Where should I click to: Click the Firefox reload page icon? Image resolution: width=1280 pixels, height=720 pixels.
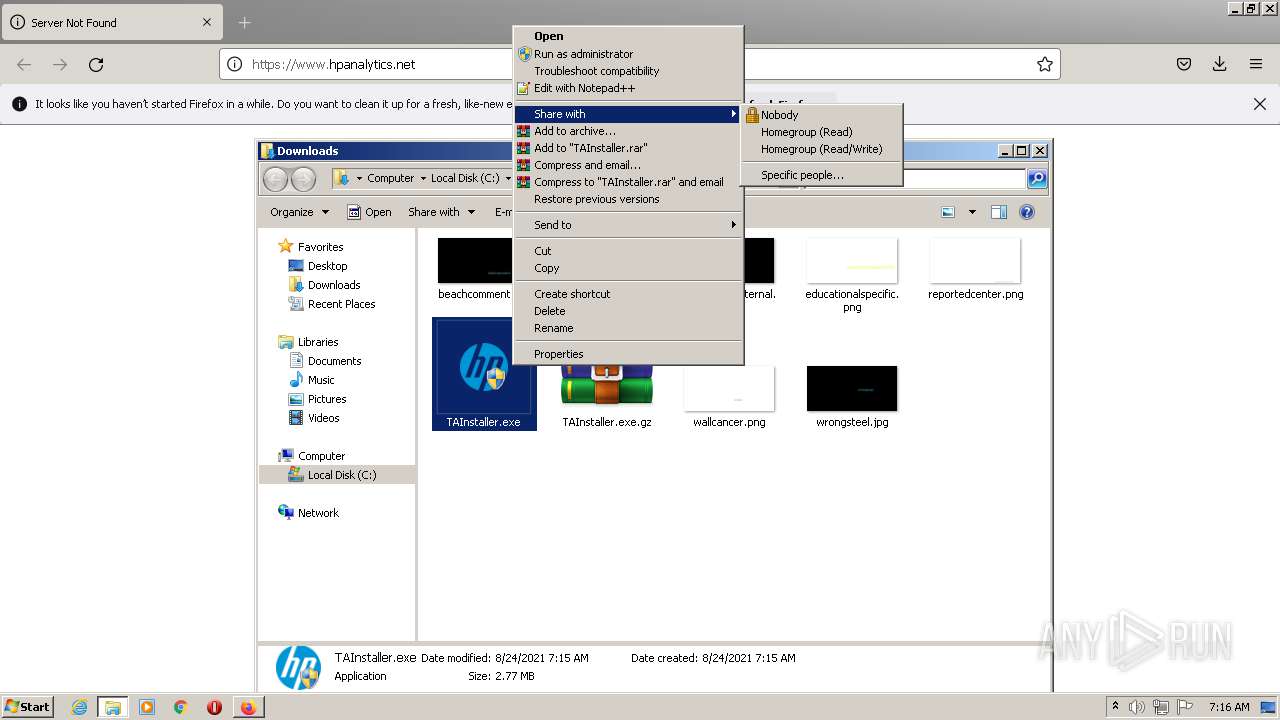coord(96,64)
